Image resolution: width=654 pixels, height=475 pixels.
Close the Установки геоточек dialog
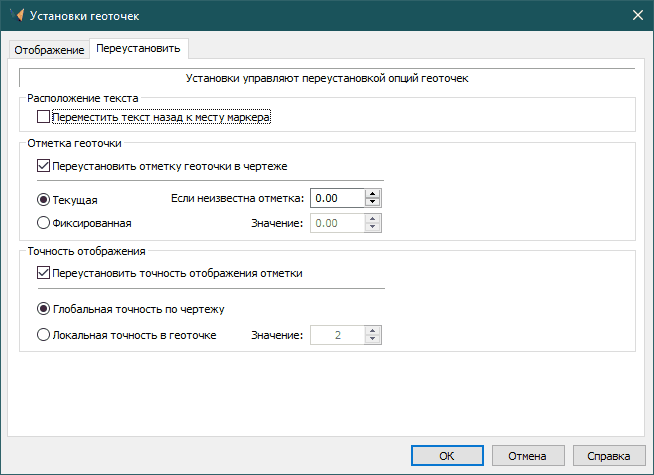[636, 15]
